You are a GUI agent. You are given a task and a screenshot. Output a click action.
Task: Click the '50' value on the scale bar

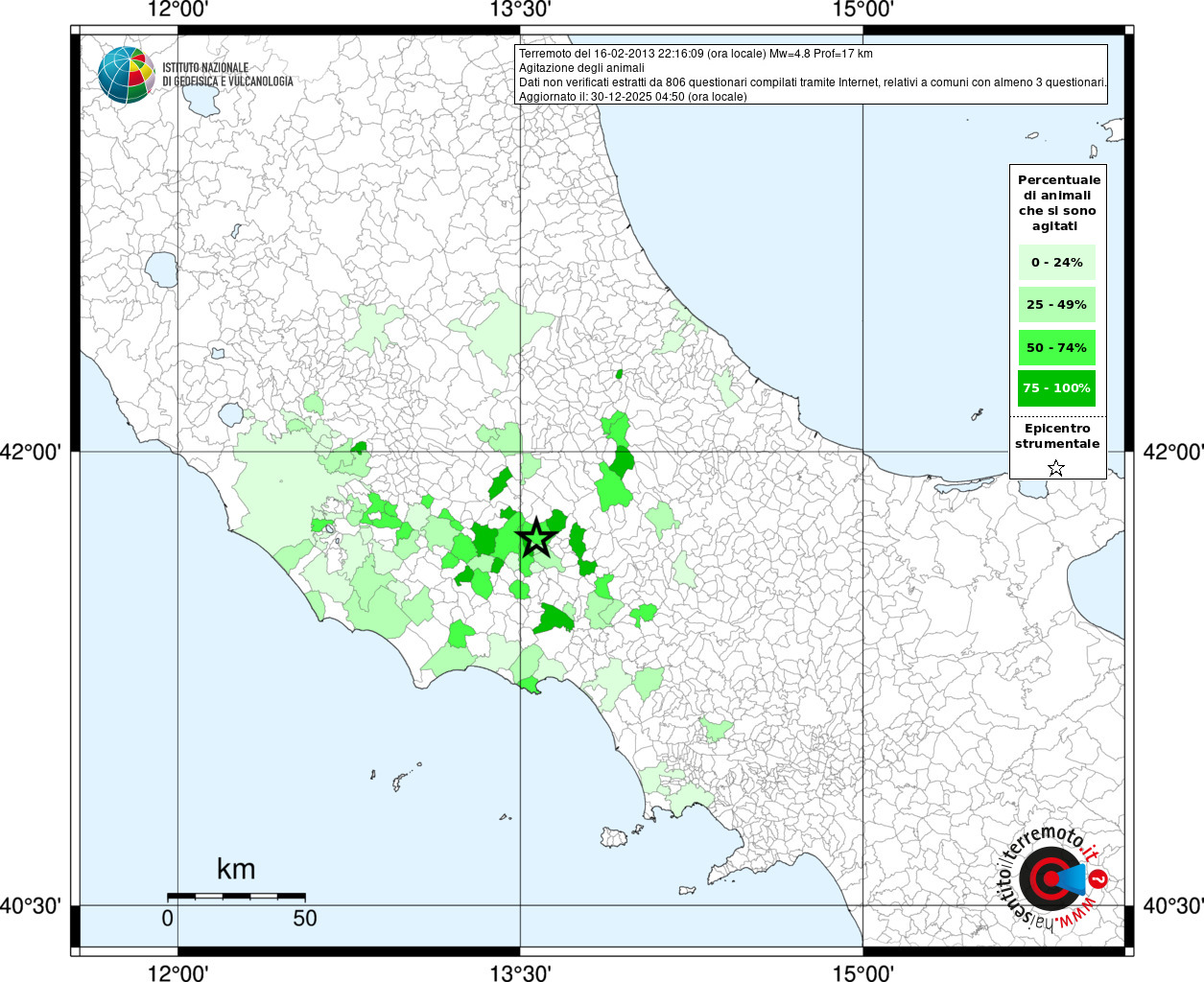coord(305,918)
